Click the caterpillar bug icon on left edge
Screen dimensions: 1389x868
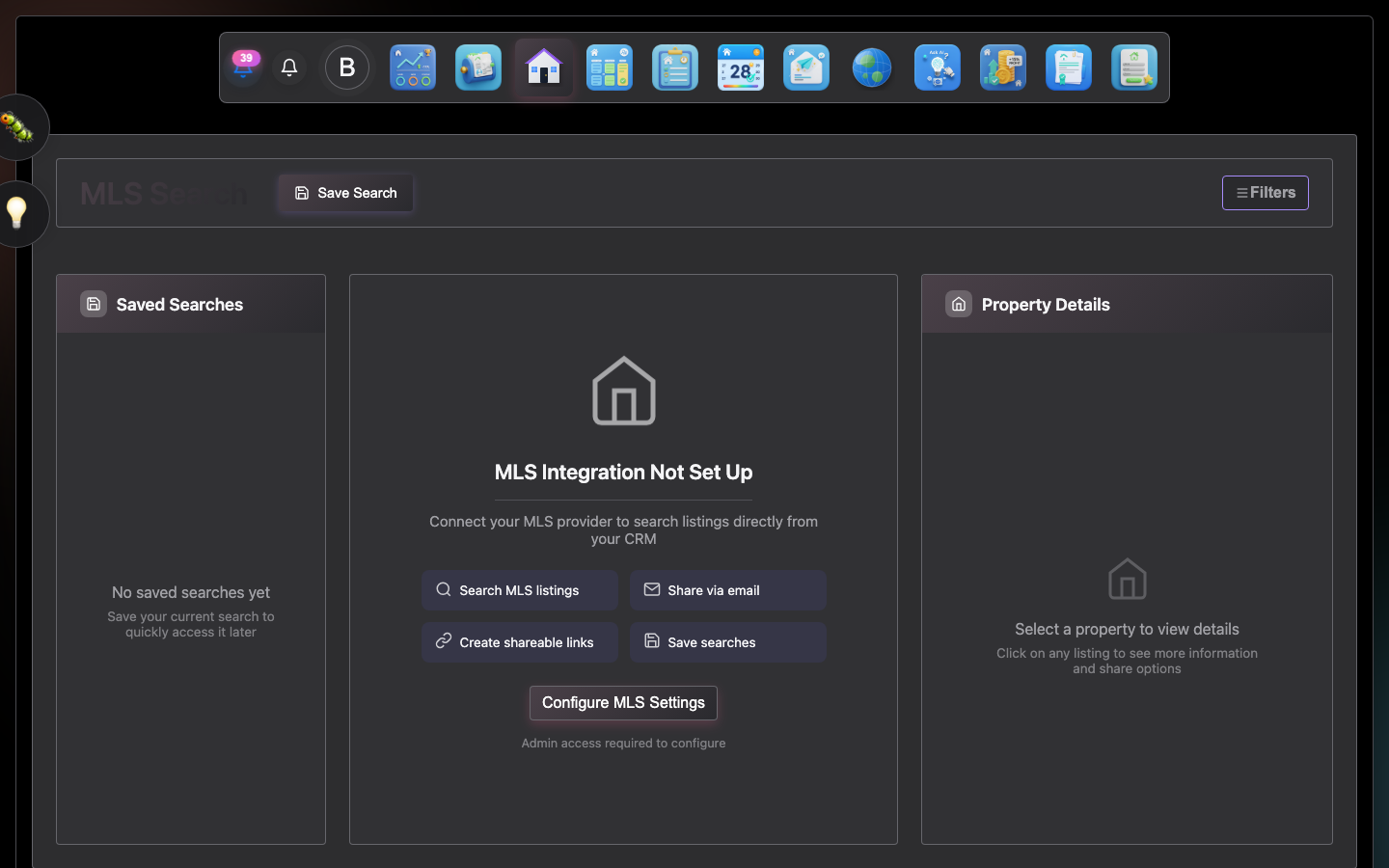(17, 127)
